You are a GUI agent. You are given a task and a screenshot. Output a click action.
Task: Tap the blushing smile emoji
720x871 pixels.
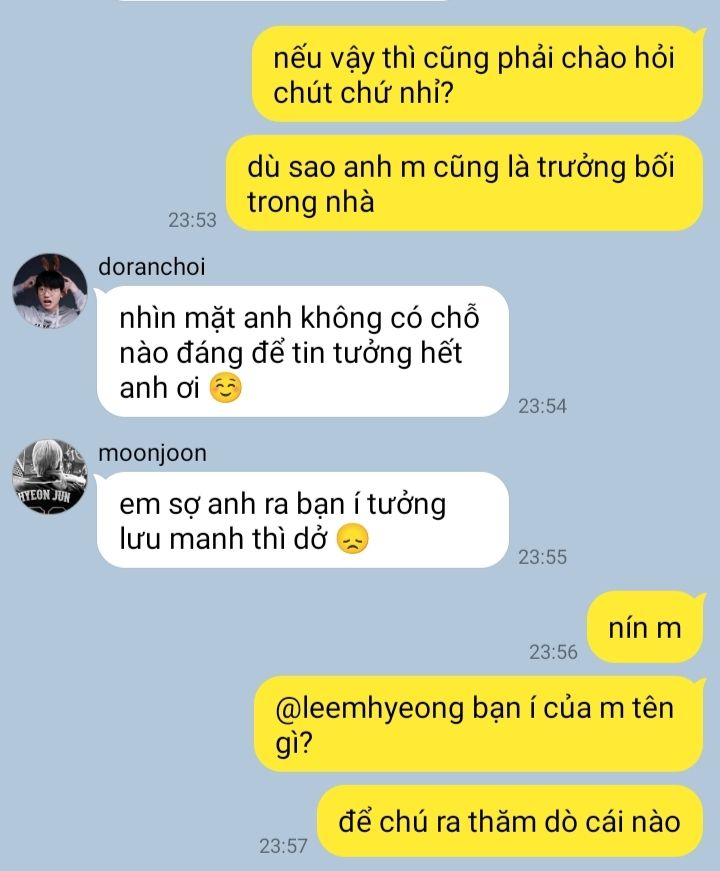(x=225, y=388)
